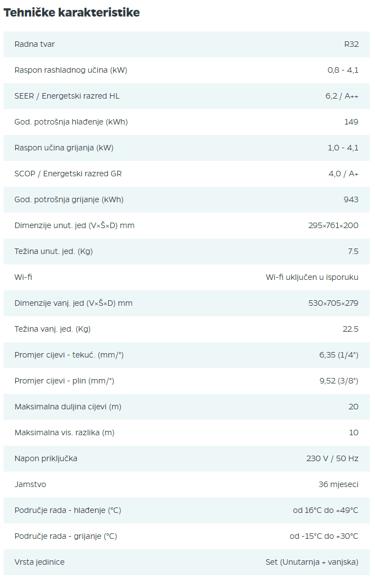Select the 4,0 / A+ SCOP value
Screen dimensions: 375x584
click(x=343, y=174)
